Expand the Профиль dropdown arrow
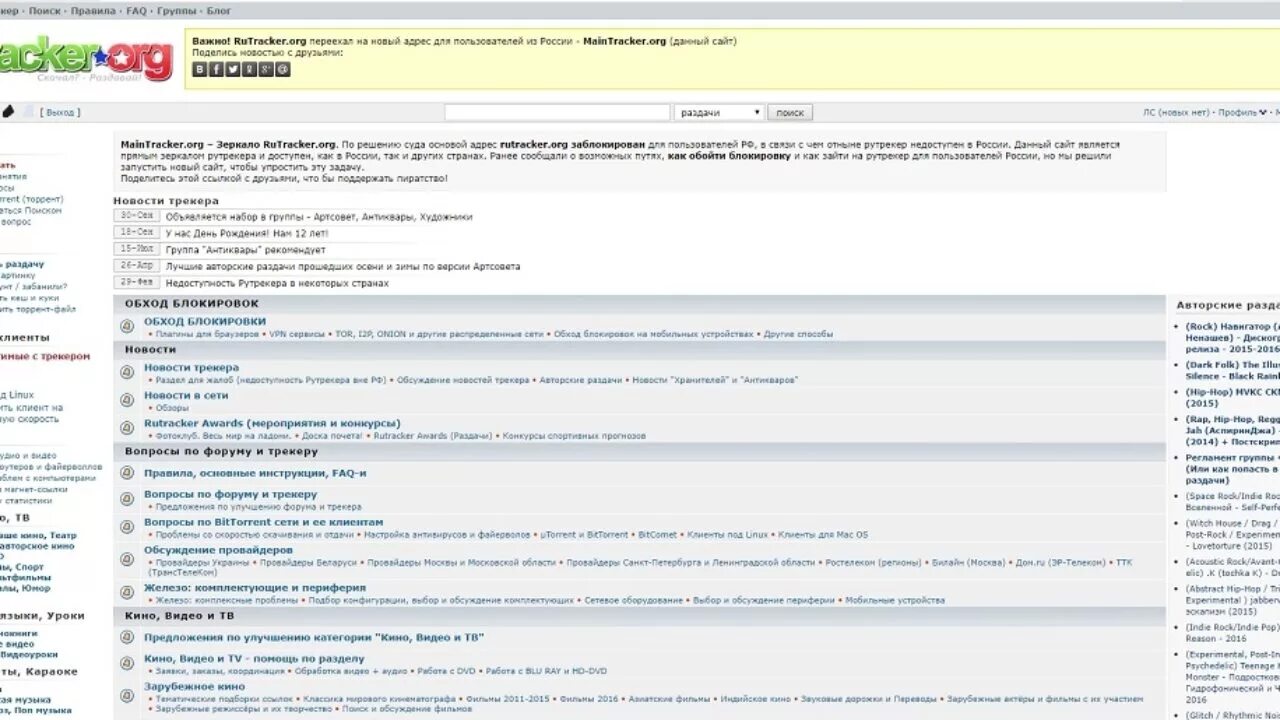Screen dimensions: 1280x720 point(1263,113)
